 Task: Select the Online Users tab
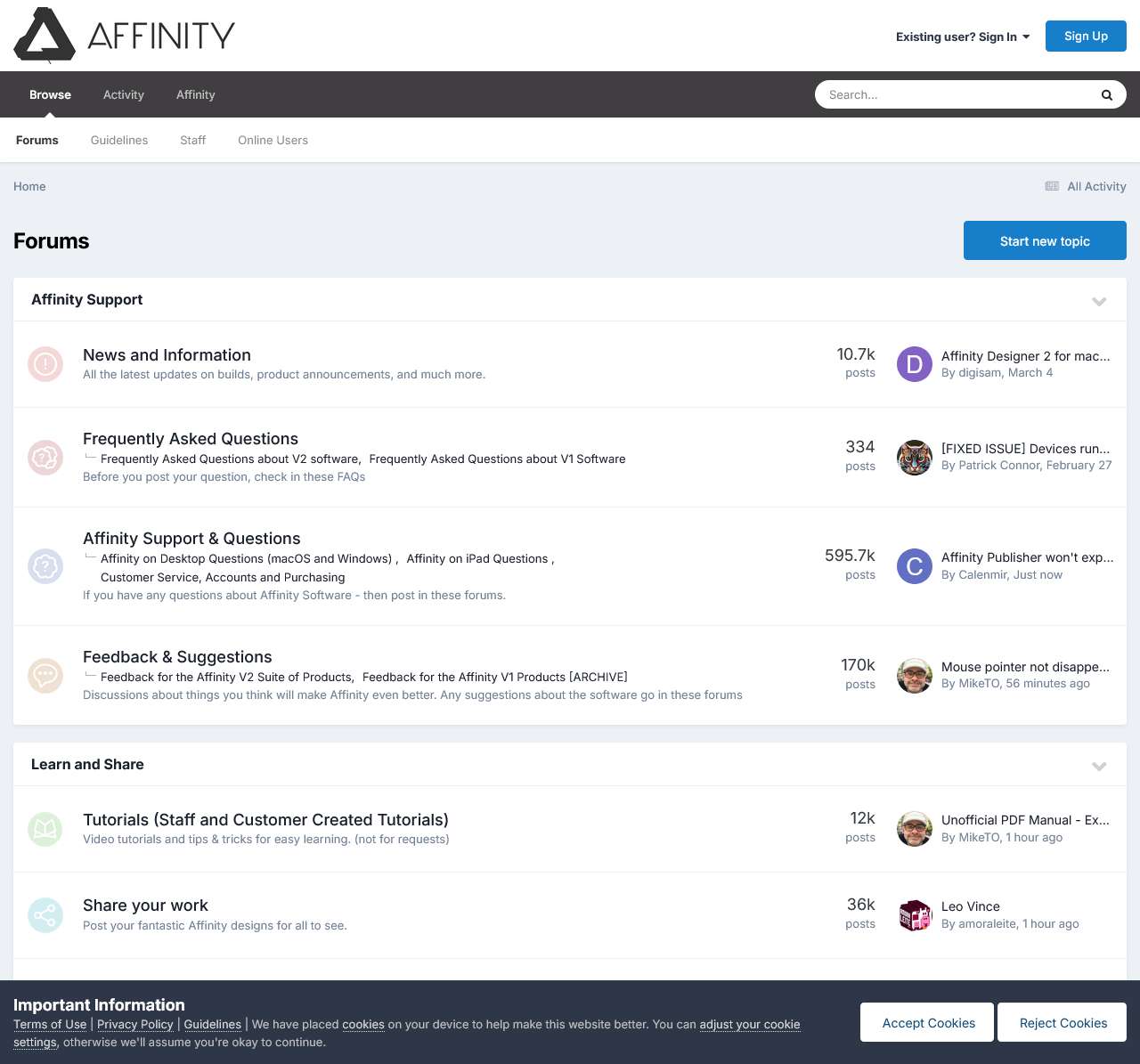click(x=273, y=140)
